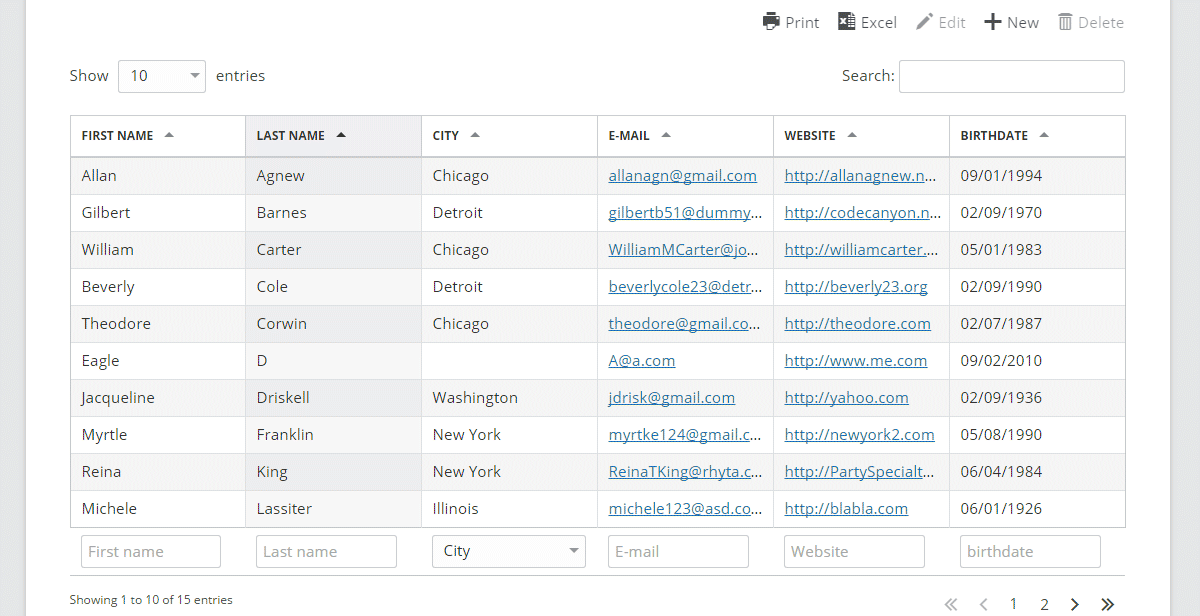Go to page 2 of results
This screenshot has height=616, width=1200.
[x=1044, y=604]
